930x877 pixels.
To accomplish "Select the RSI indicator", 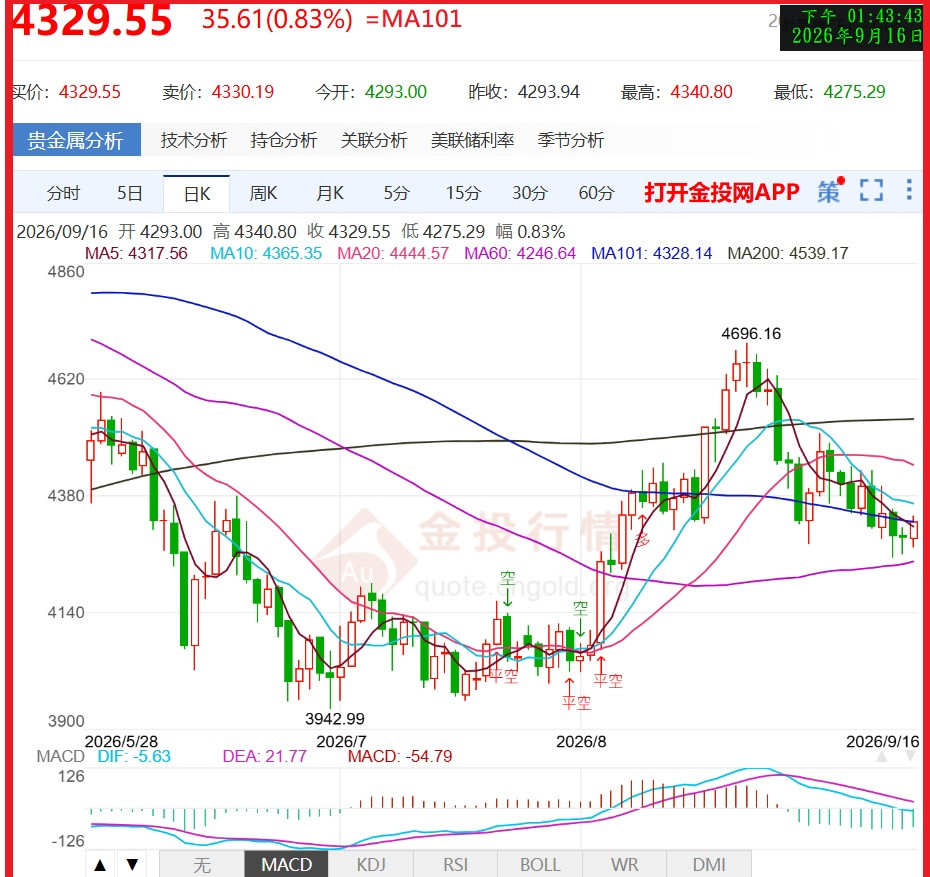I will click(456, 865).
